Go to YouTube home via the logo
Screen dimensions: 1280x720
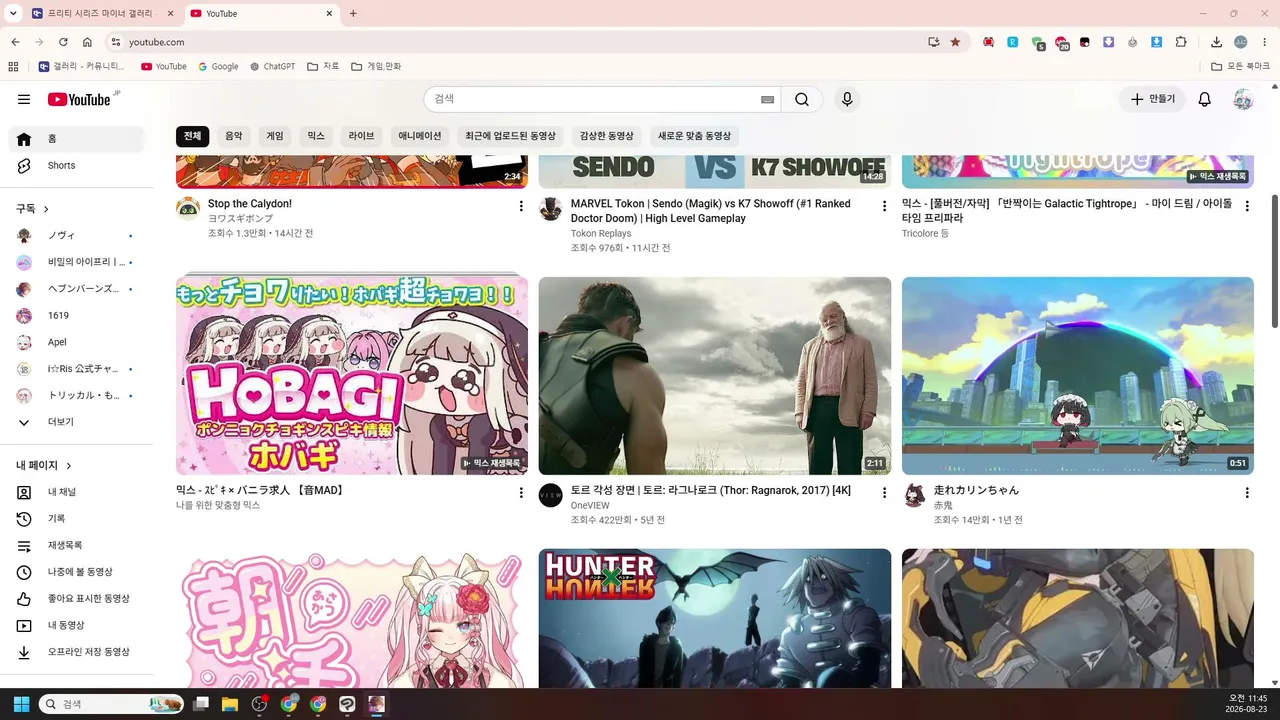coord(79,99)
